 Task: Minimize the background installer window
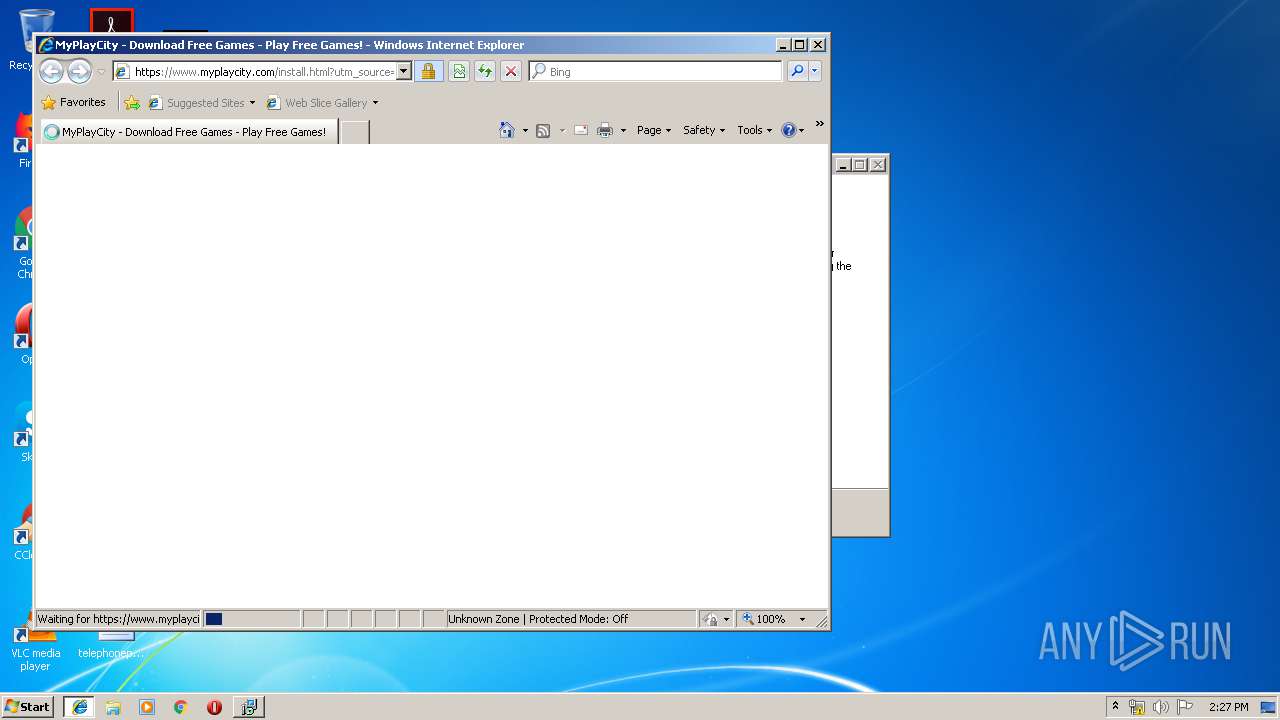[842, 165]
